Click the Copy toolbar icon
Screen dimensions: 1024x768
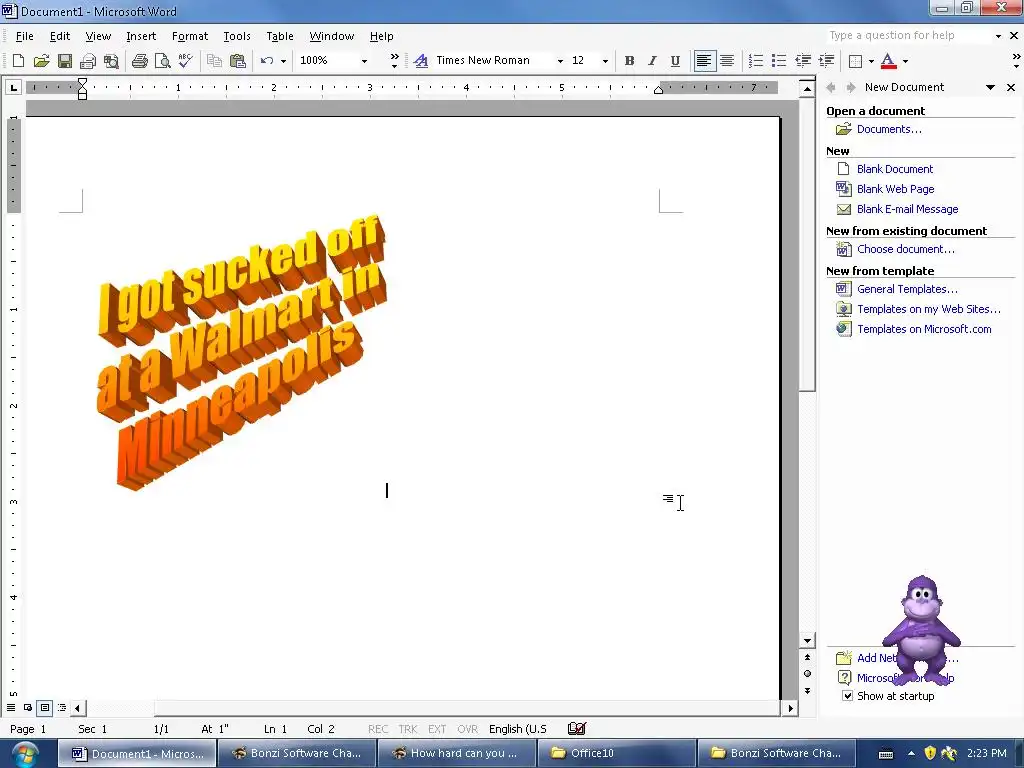tap(214, 61)
